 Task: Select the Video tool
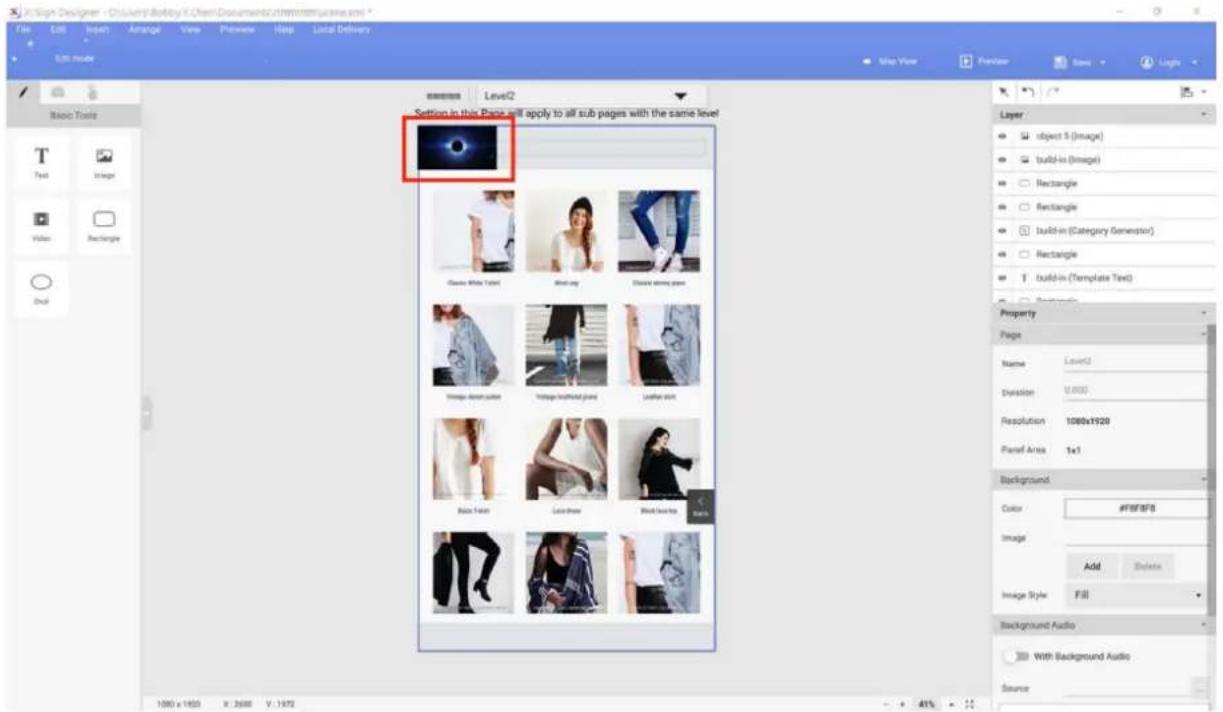42,224
